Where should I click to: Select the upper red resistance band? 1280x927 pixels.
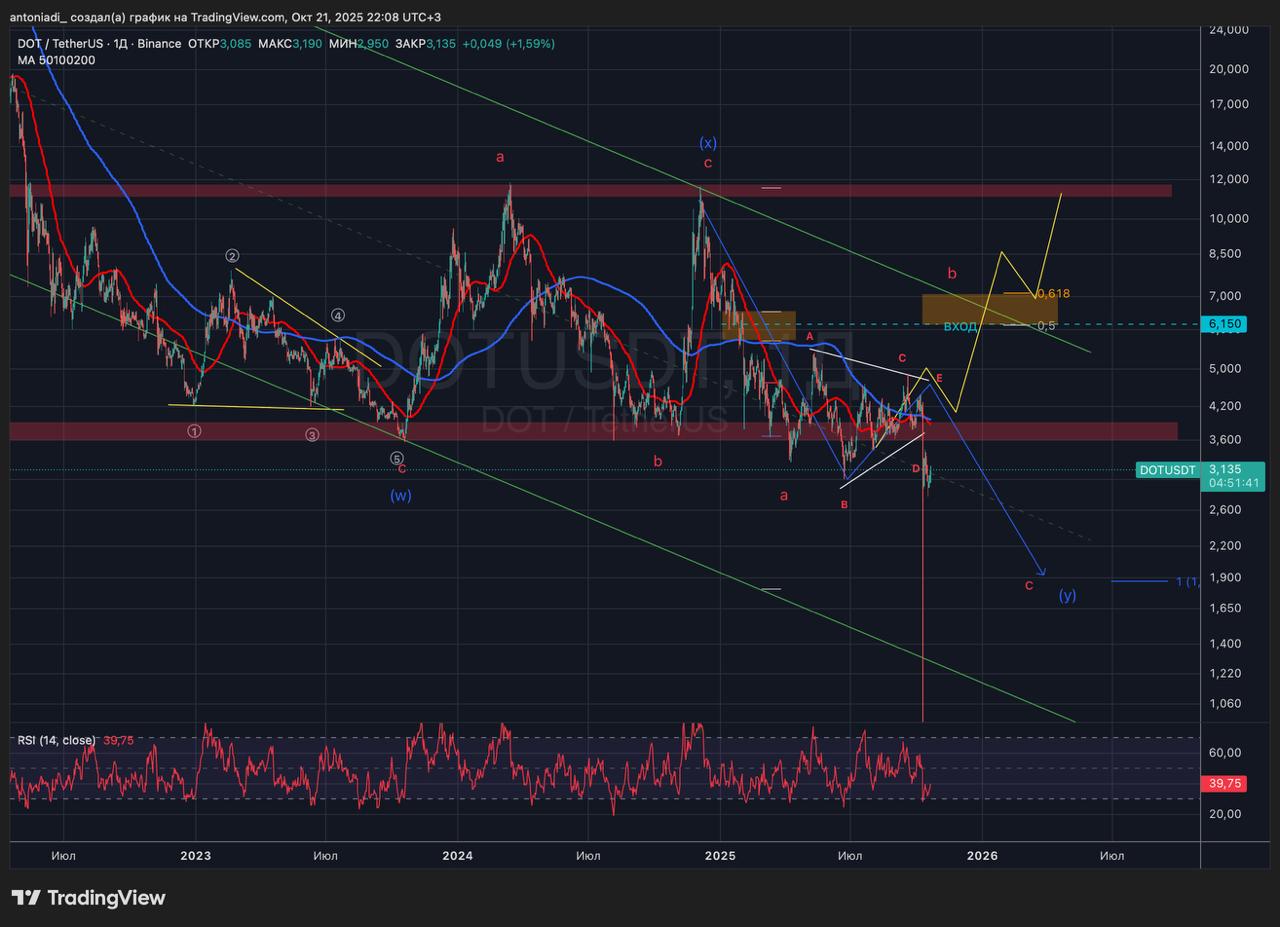(x=590, y=190)
